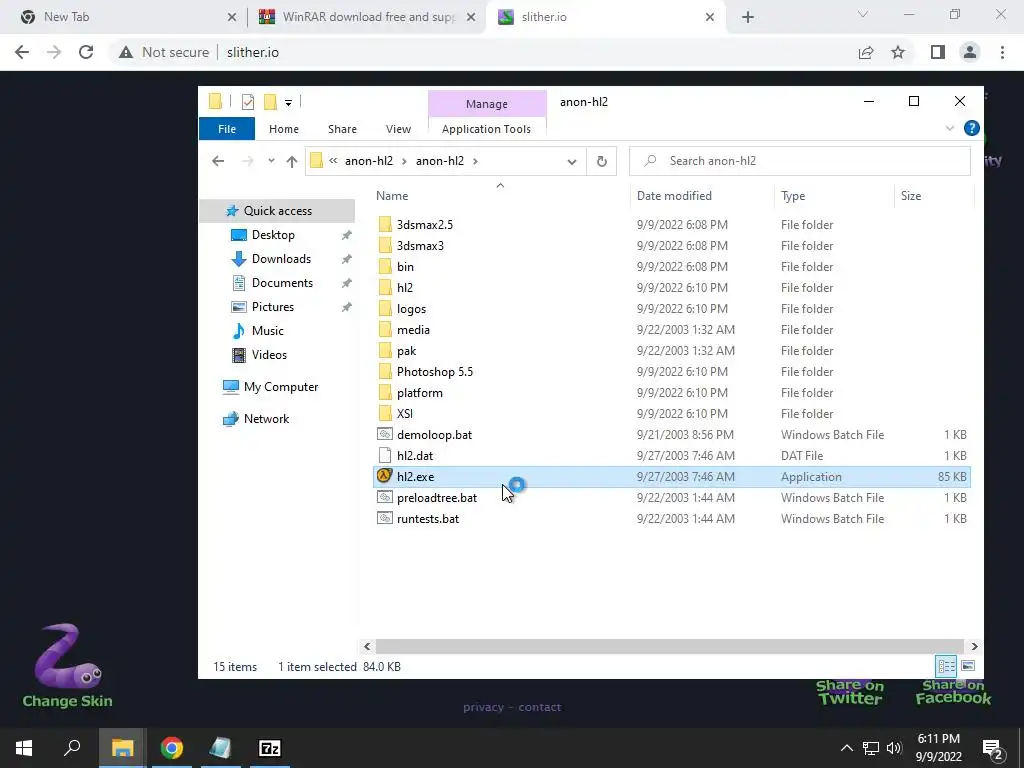The width and height of the screenshot is (1024, 768).
Task: Select the Photoshop 5.5 folder icon
Action: pos(385,371)
